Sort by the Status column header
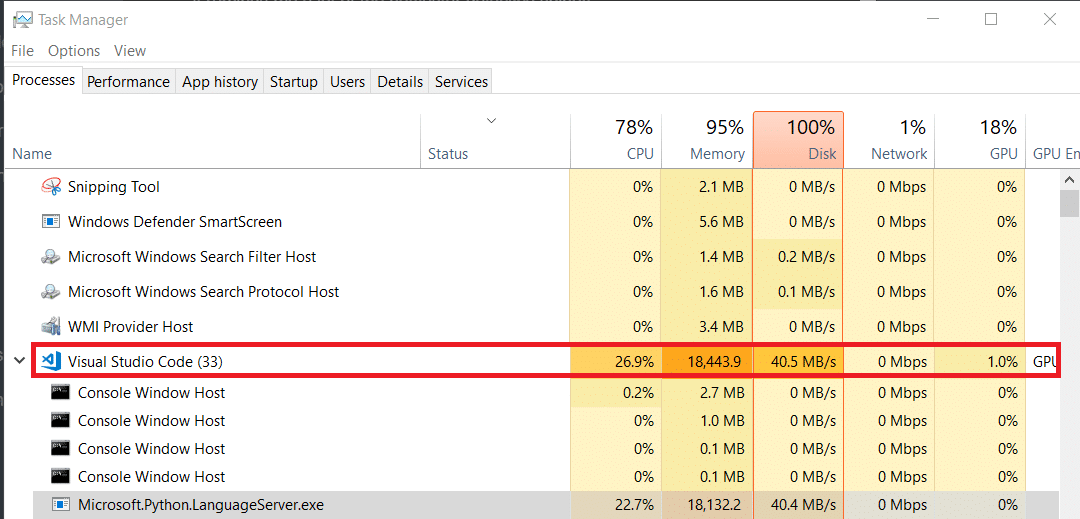This screenshot has width=1080, height=519. (x=495, y=140)
